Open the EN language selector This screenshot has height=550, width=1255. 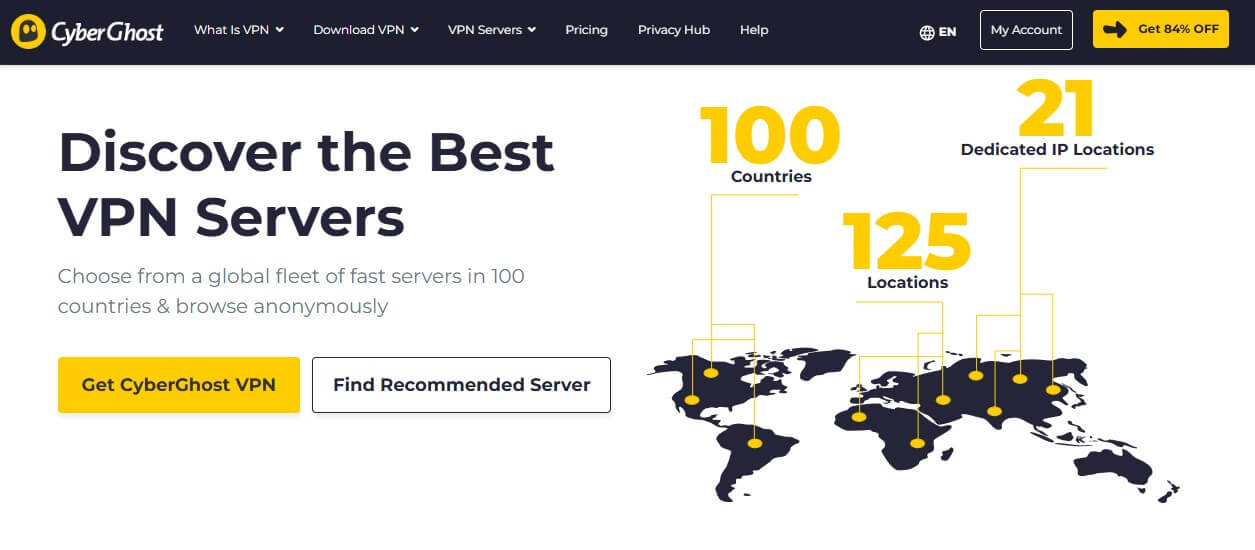pyautogui.click(x=947, y=32)
